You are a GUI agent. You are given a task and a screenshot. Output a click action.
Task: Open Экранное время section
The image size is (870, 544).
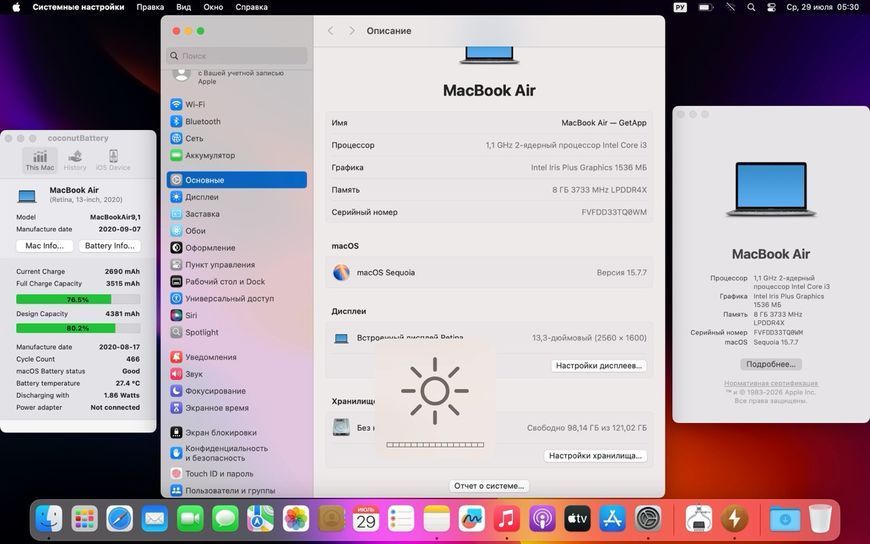pos(236,408)
